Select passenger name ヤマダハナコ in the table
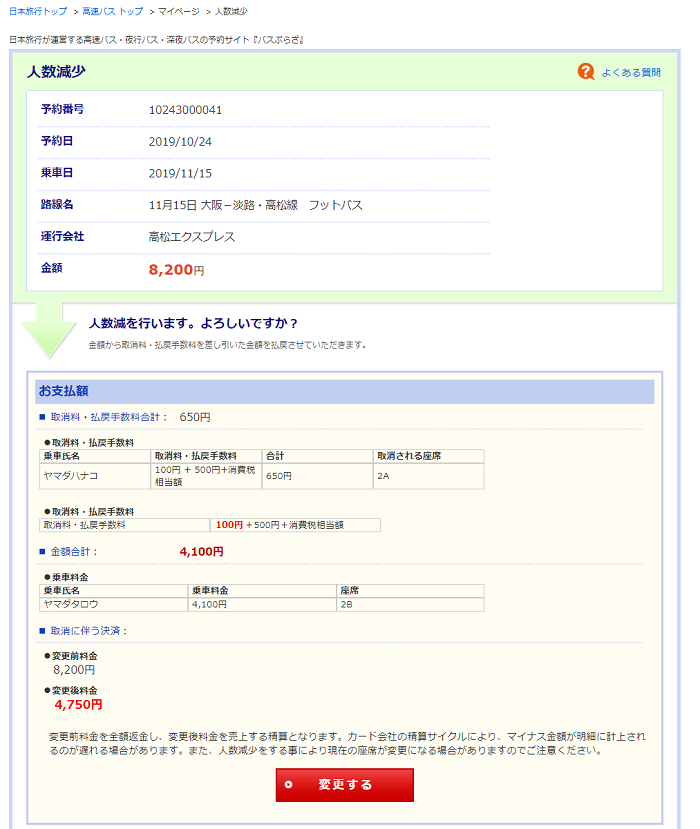Screen dimensions: 700x829 [x=70, y=476]
